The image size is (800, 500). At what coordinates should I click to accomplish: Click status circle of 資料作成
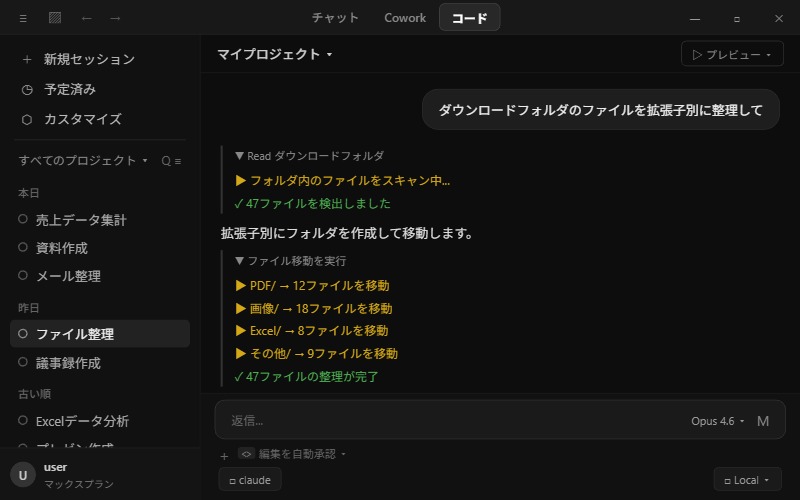pyautogui.click(x=23, y=247)
